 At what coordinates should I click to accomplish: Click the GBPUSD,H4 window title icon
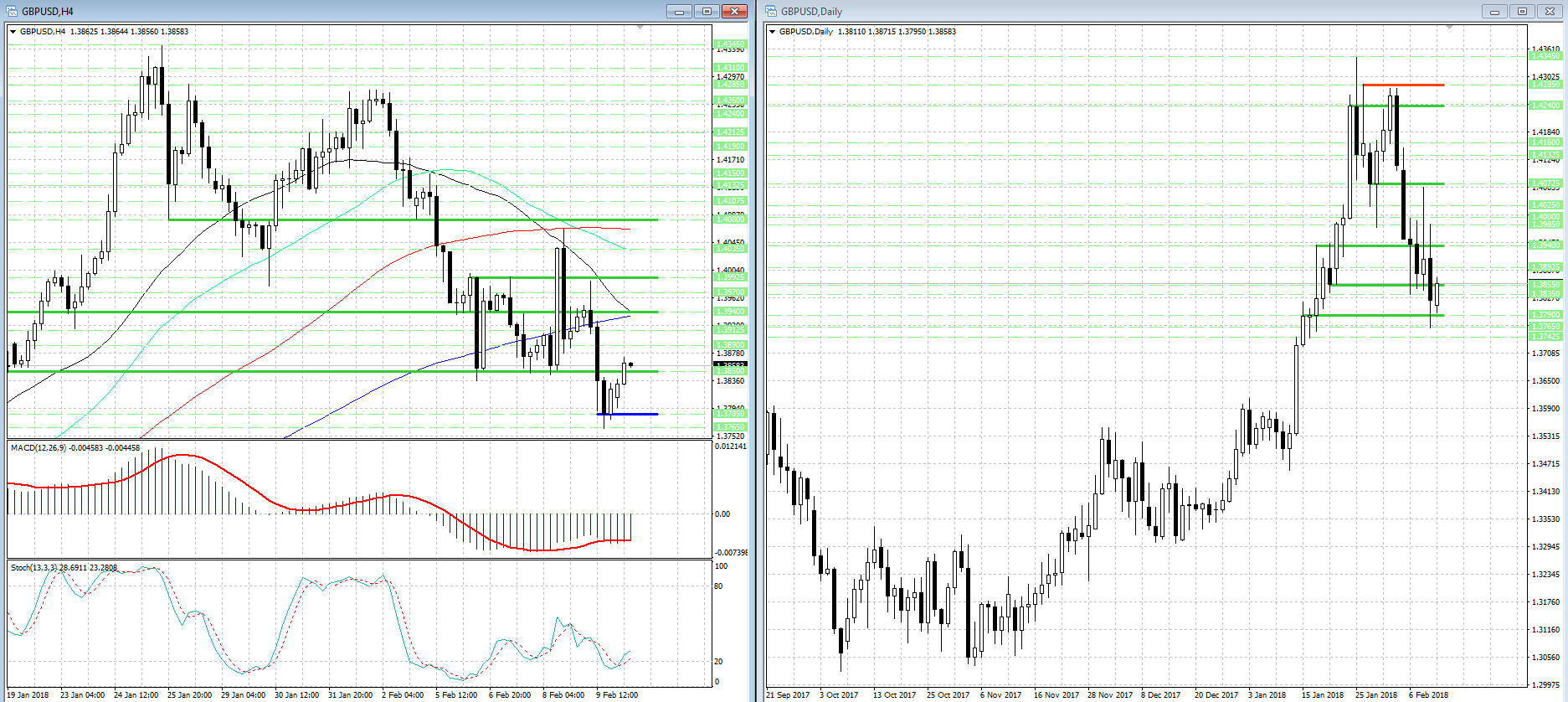point(12,11)
